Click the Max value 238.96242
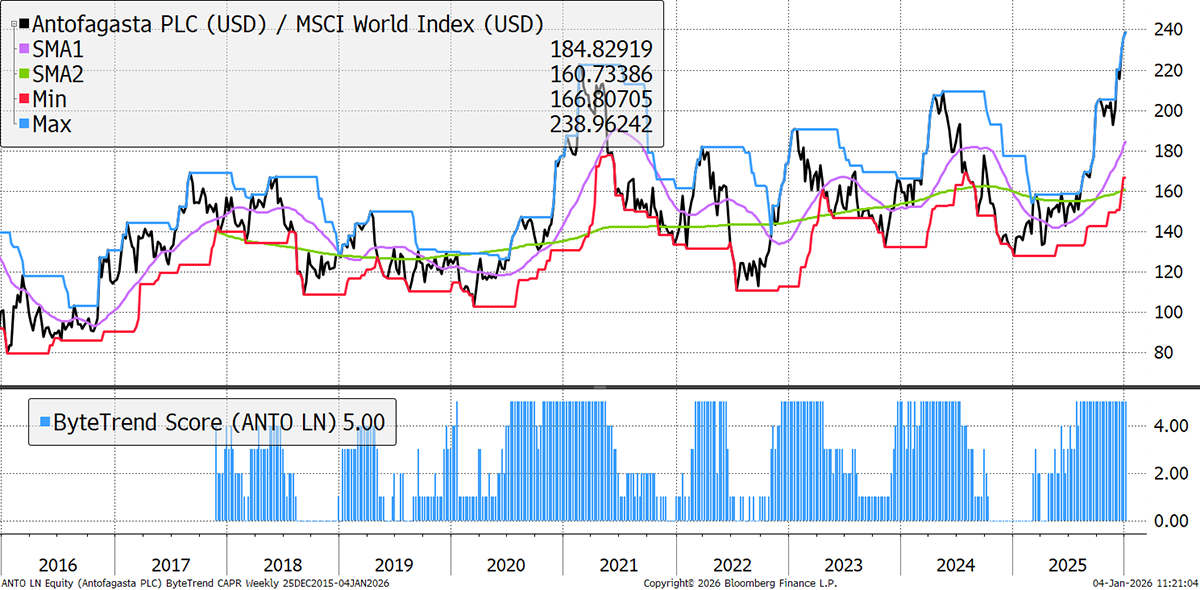1200x590 pixels. pyautogui.click(x=601, y=124)
